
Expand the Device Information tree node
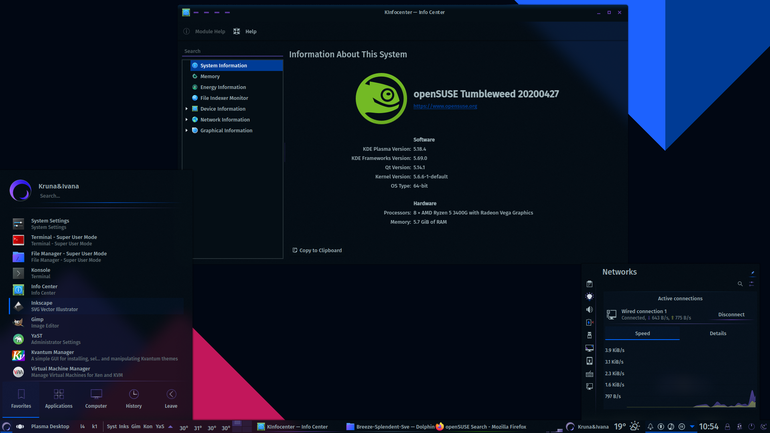pyautogui.click(x=187, y=109)
